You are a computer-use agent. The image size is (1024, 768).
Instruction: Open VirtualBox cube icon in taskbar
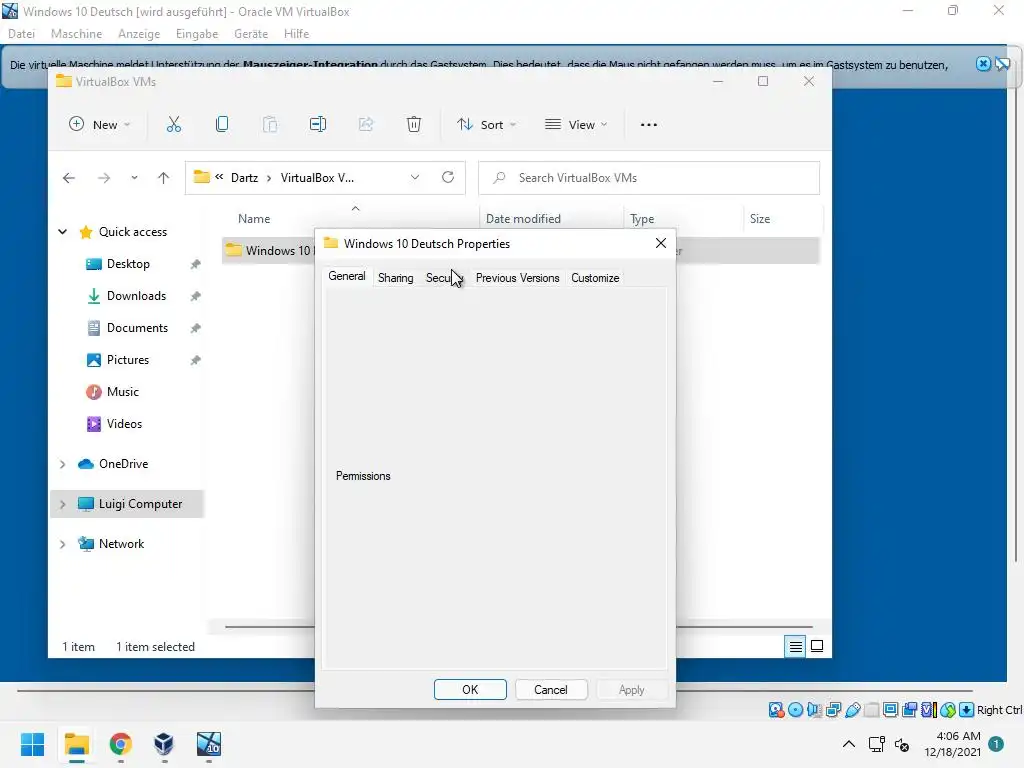[x=164, y=744]
